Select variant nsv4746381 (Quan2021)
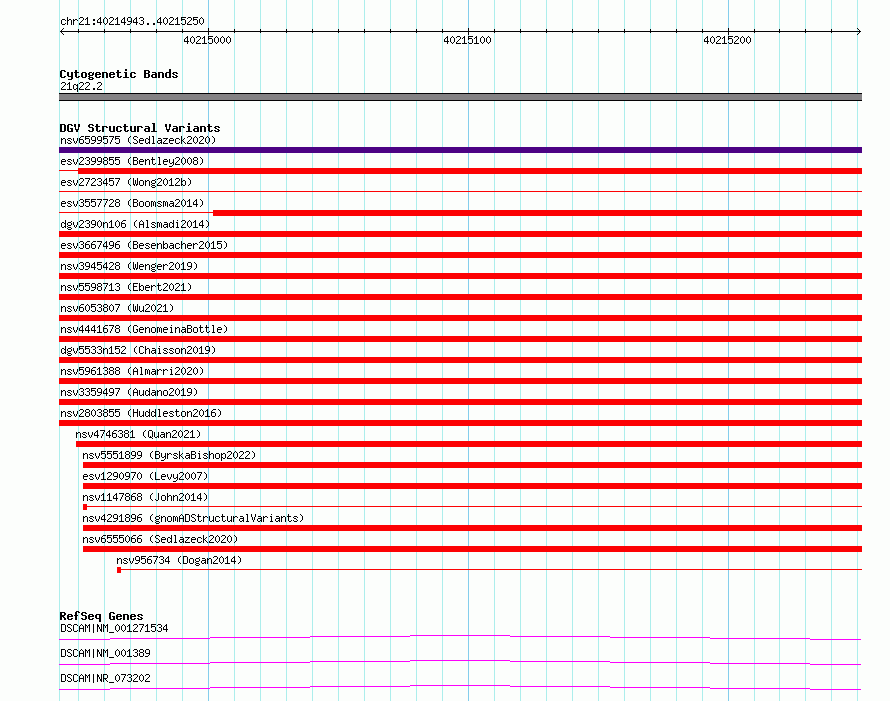890x701 pixels. tap(138, 434)
